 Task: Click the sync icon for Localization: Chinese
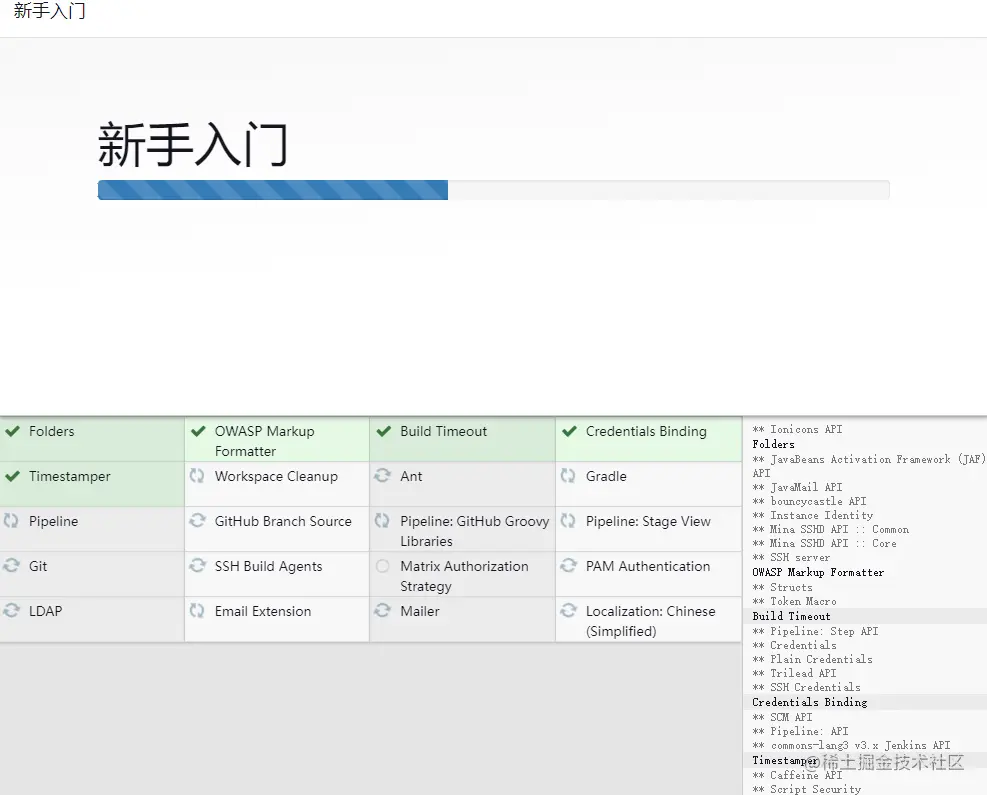pyautogui.click(x=568, y=611)
